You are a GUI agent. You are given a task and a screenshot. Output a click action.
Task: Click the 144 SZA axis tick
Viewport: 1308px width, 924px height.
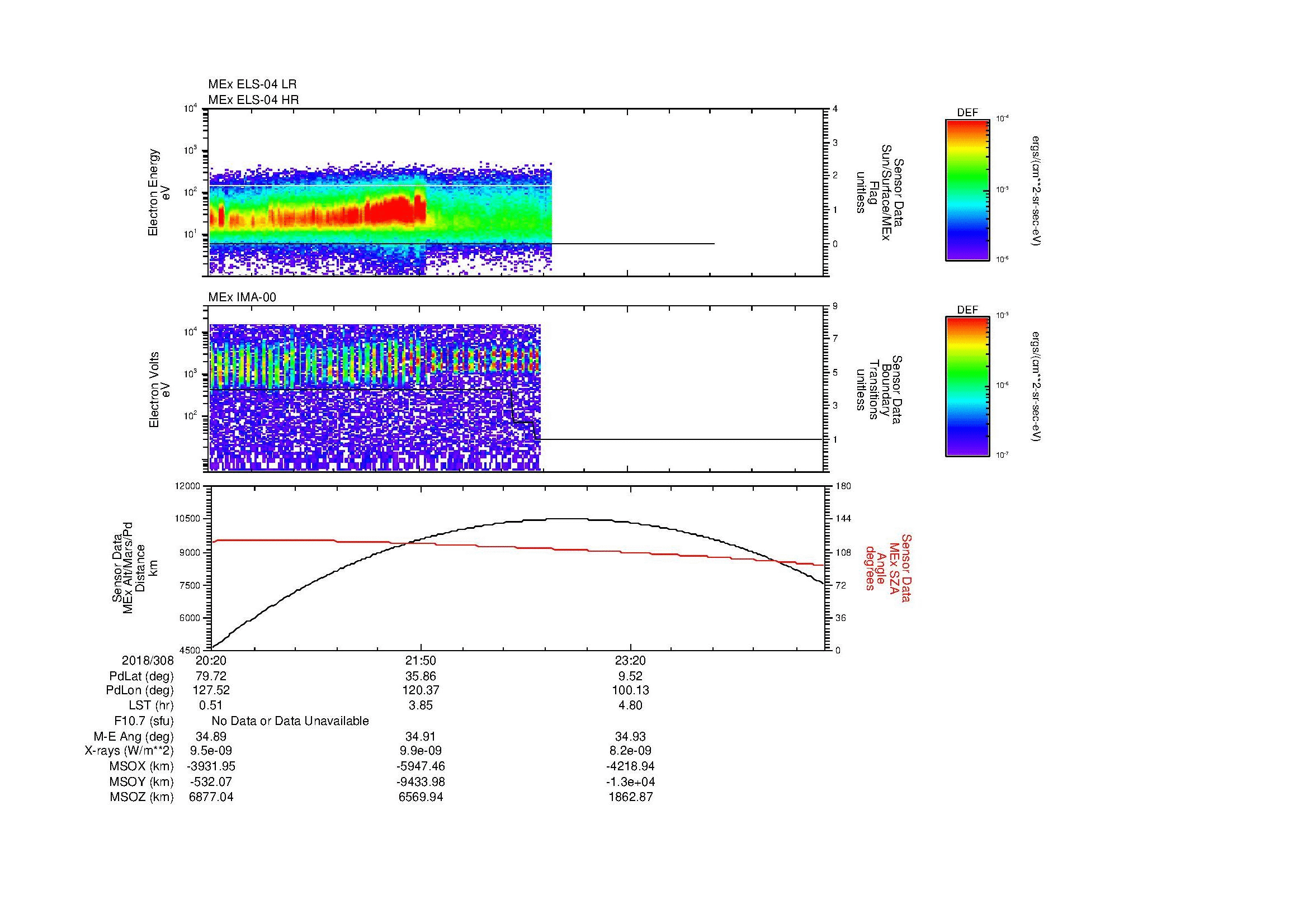(x=843, y=519)
